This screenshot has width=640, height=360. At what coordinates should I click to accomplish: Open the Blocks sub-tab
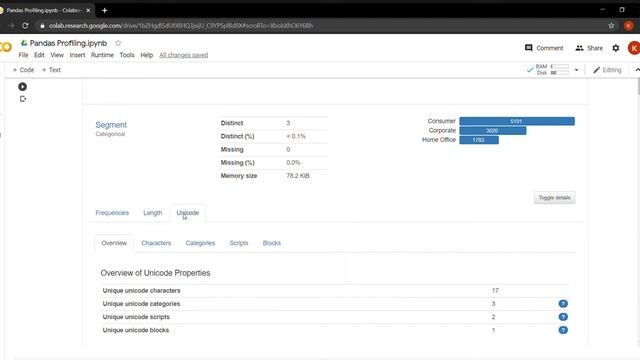pyautogui.click(x=271, y=243)
